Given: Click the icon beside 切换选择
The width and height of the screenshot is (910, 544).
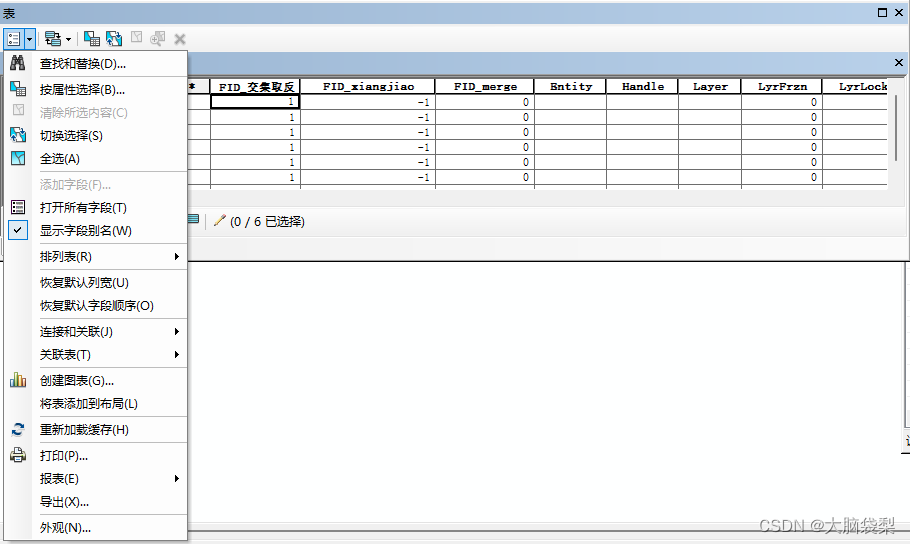Looking at the screenshot, I should (x=18, y=135).
